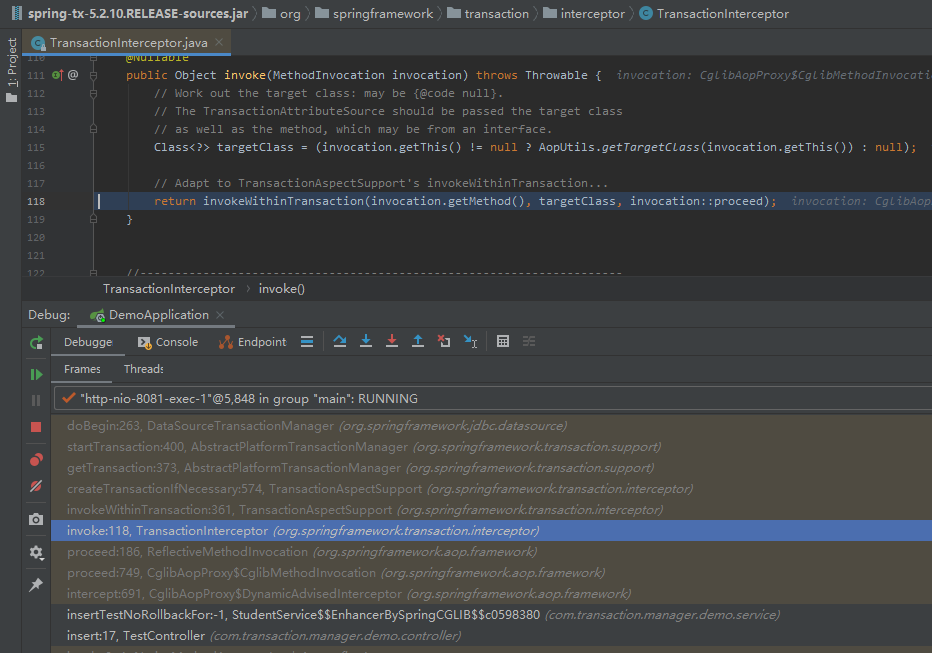Select frame intercept:691 DynamicAdvisedInterceptor
This screenshot has width=932, height=653.
(x=492, y=594)
